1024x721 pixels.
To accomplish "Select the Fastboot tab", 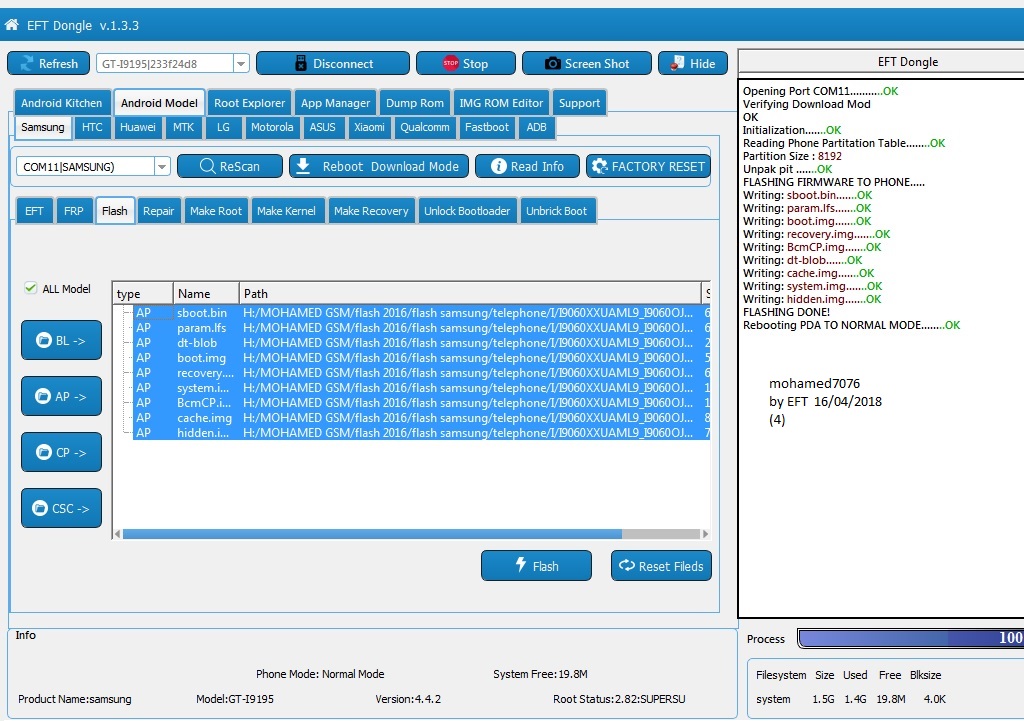I will 487,127.
